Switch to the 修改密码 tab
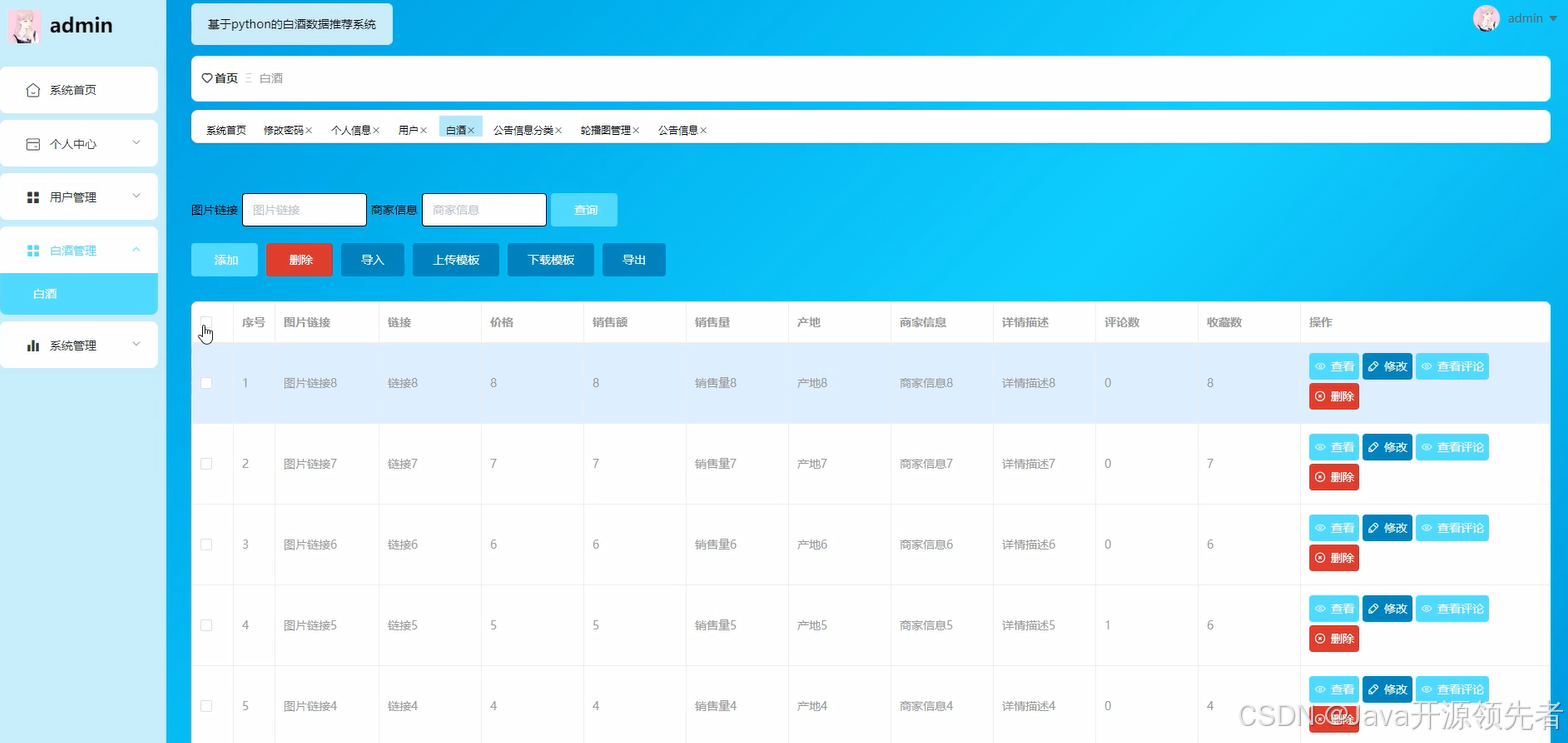1568x743 pixels. (x=284, y=130)
